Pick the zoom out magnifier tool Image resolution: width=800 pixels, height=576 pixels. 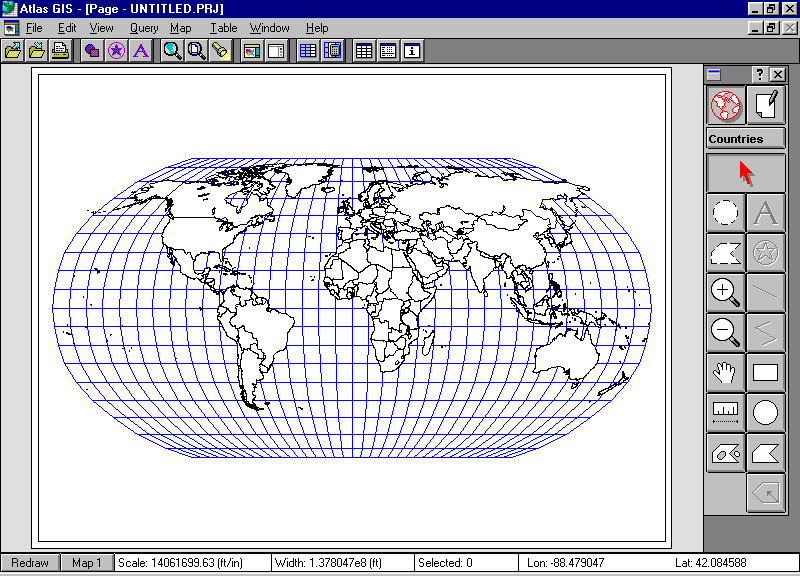[725, 331]
